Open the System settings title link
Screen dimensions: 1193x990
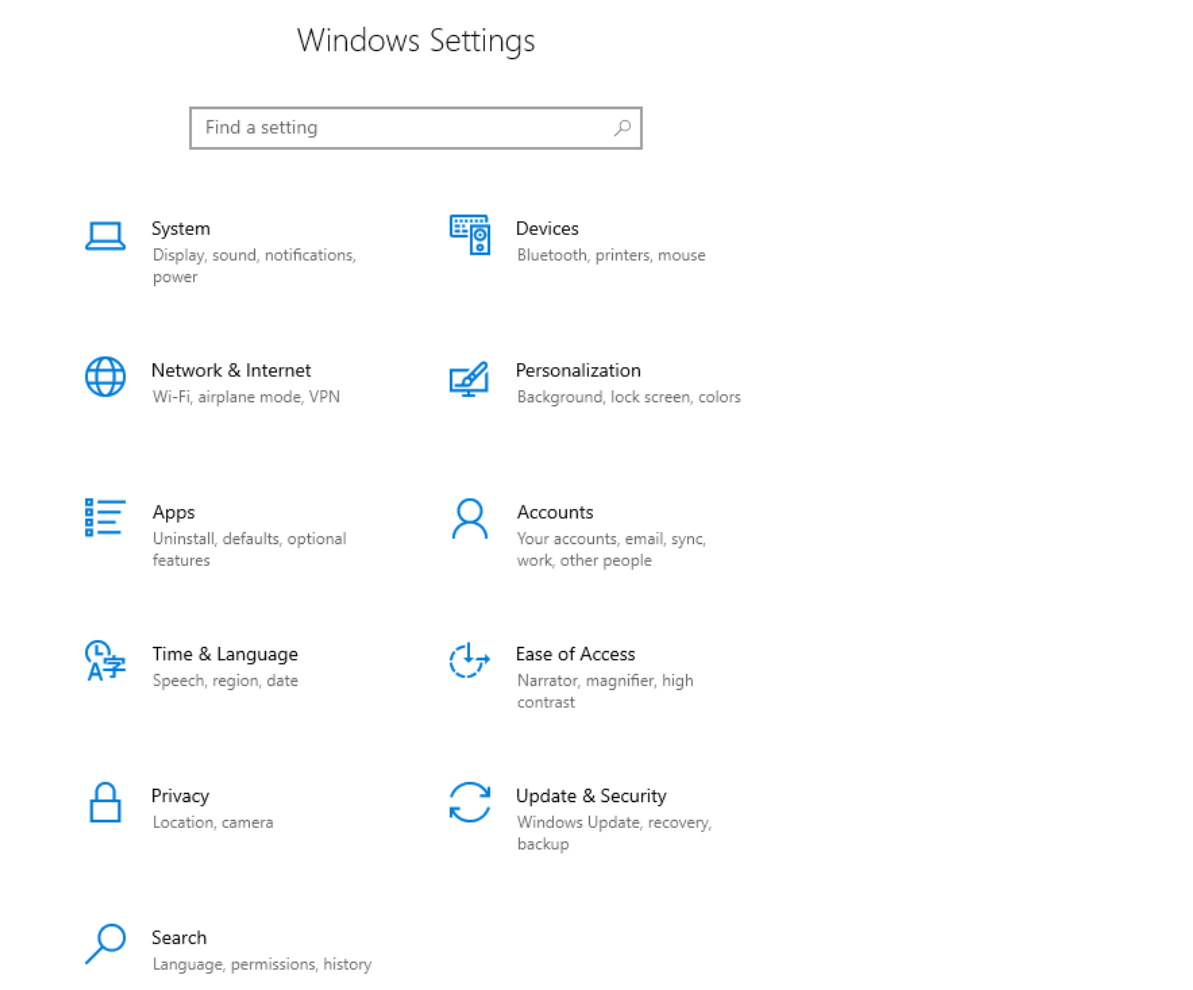[x=181, y=229]
